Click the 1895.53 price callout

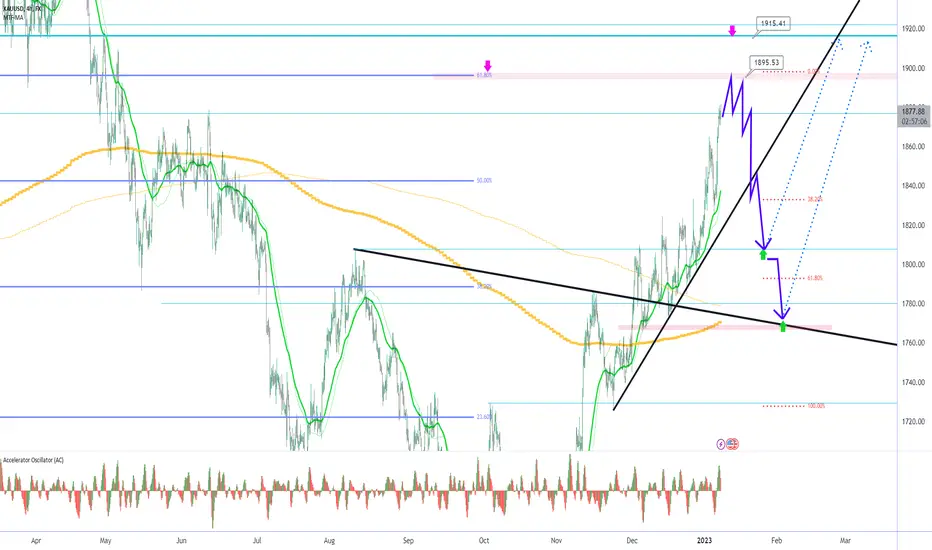[767, 62]
